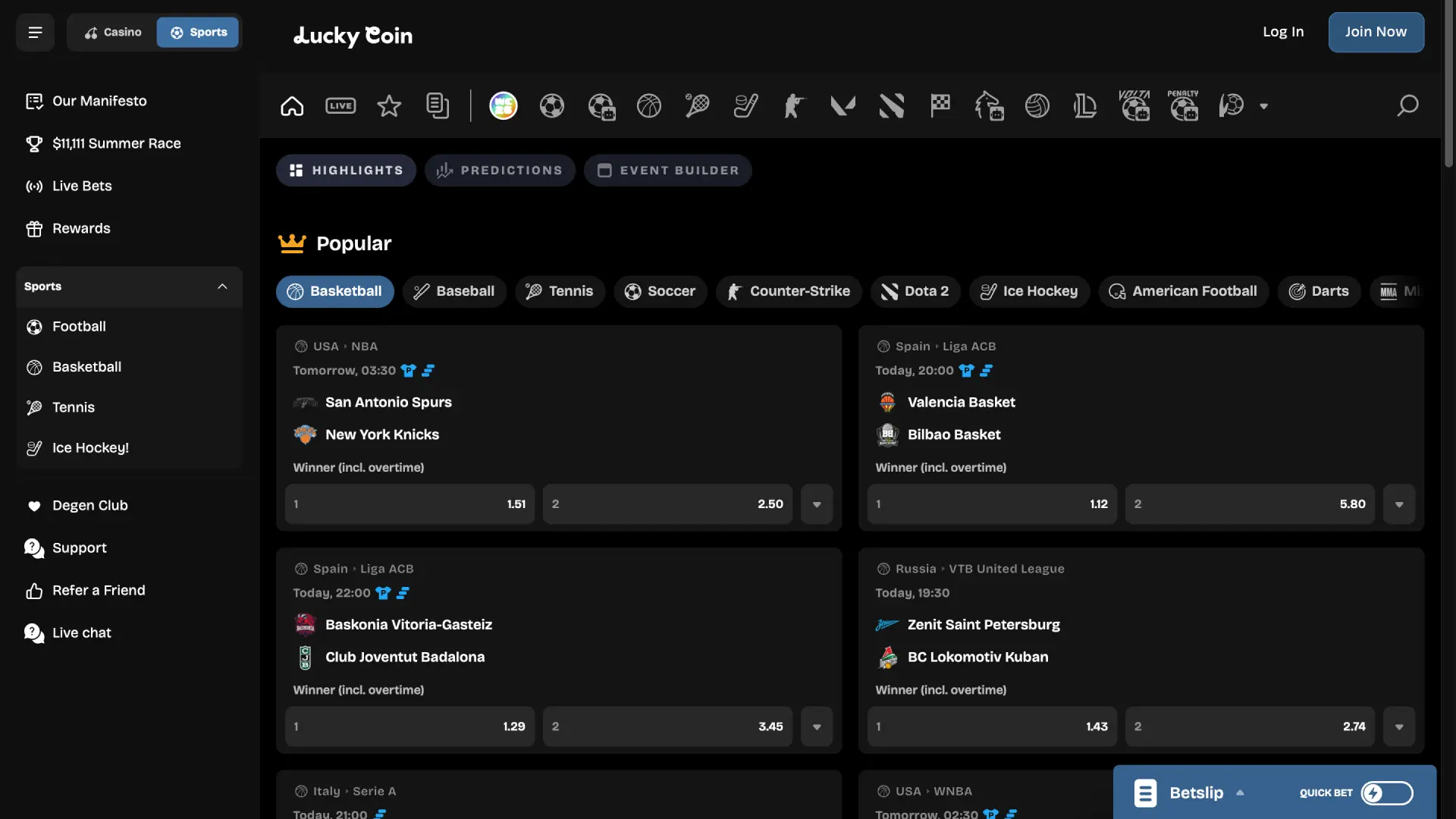Screen dimensions: 1456x819
Task: Open the LIVE events icon
Action: coord(340,106)
